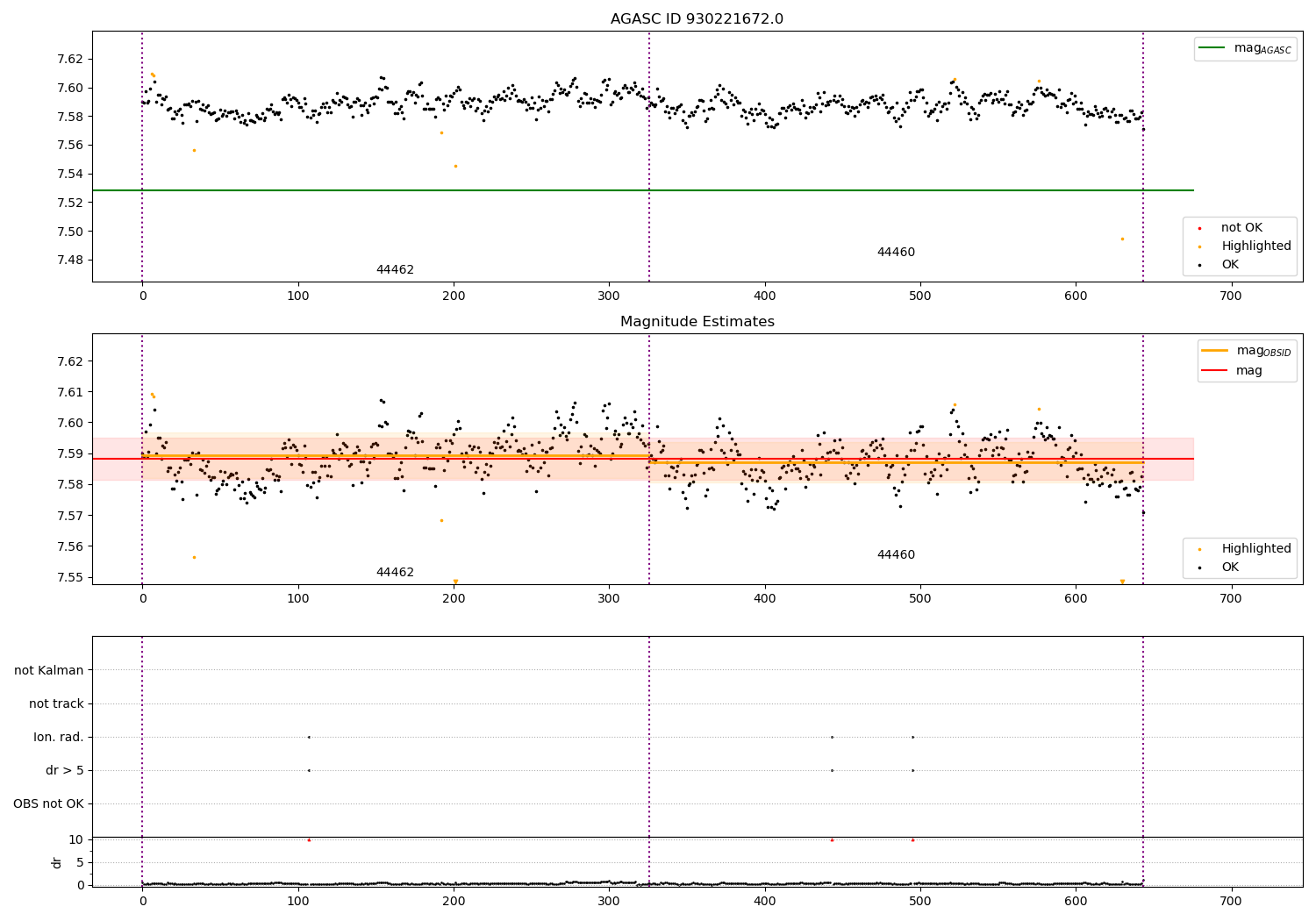Click the 'Ion. rad.' flag dot near x=495
The height and width of the screenshot is (921, 1316).
tap(912, 737)
